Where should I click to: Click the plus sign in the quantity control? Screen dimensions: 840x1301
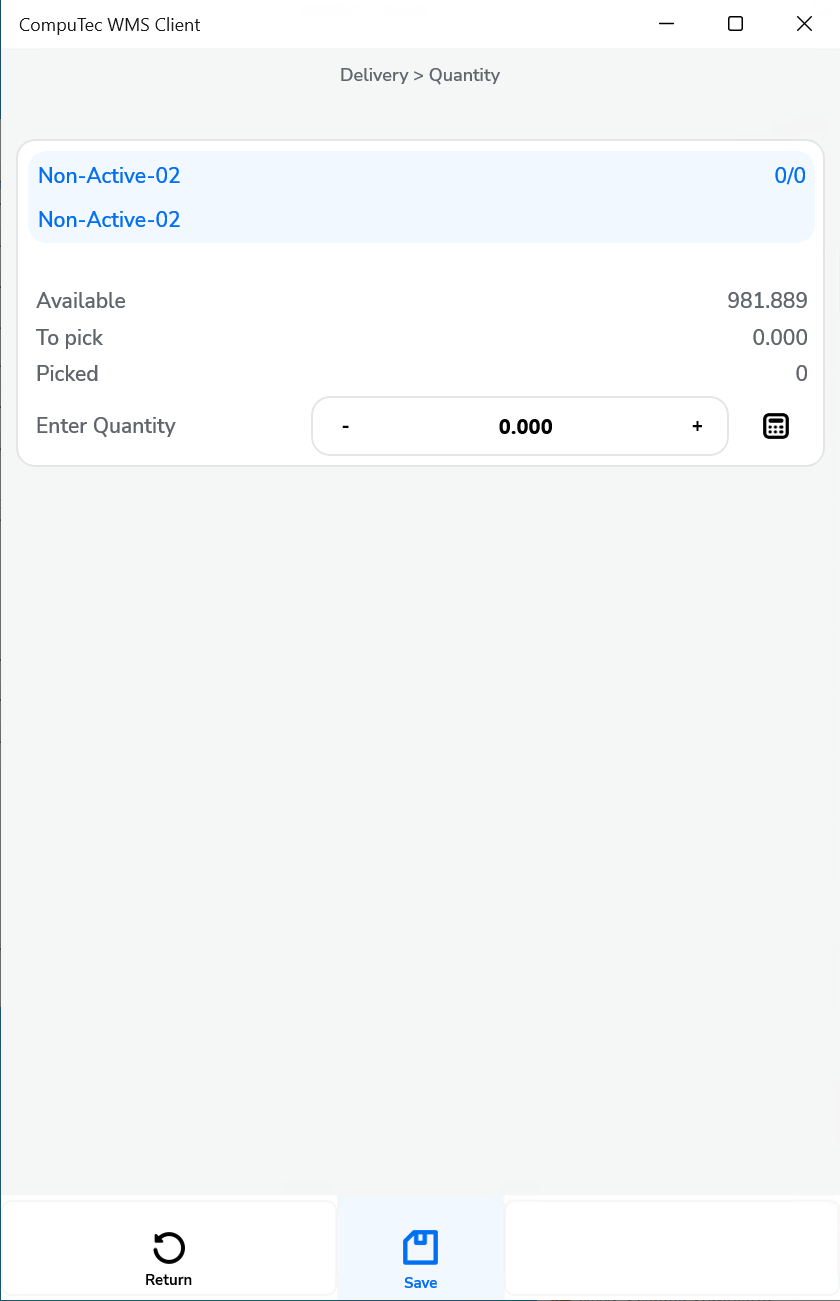696,425
